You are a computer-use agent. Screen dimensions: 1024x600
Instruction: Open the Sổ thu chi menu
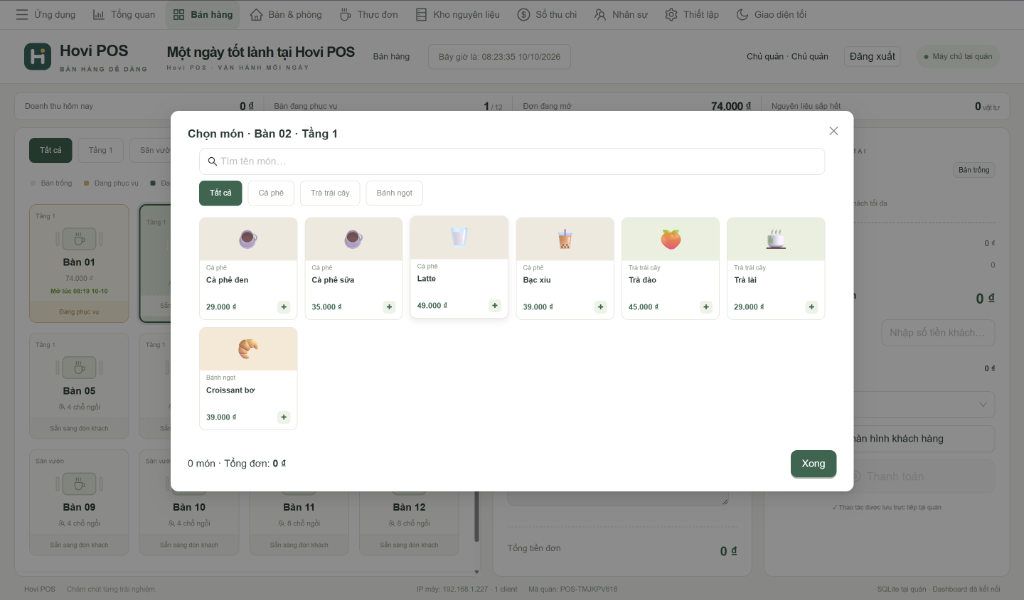point(547,14)
